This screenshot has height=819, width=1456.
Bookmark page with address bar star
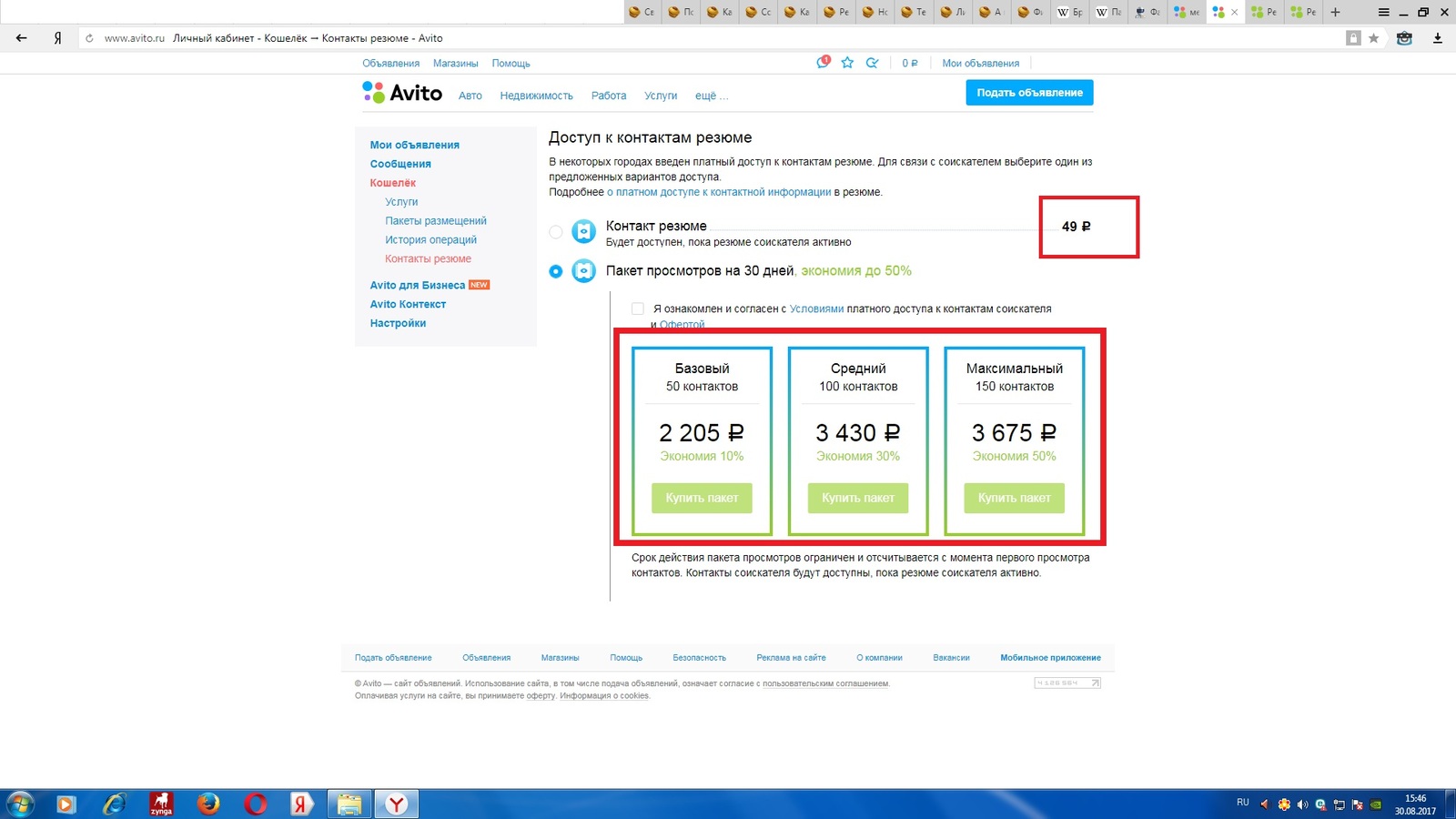point(1374,38)
